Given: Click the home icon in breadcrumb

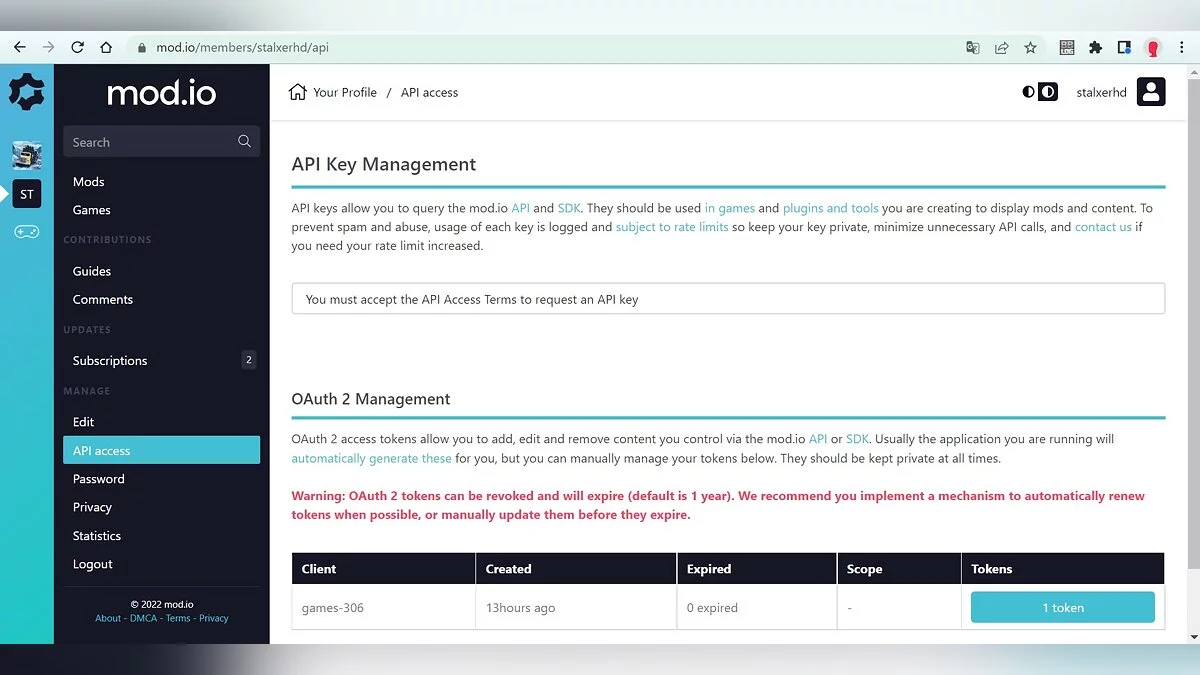Looking at the screenshot, I should click(x=297, y=92).
